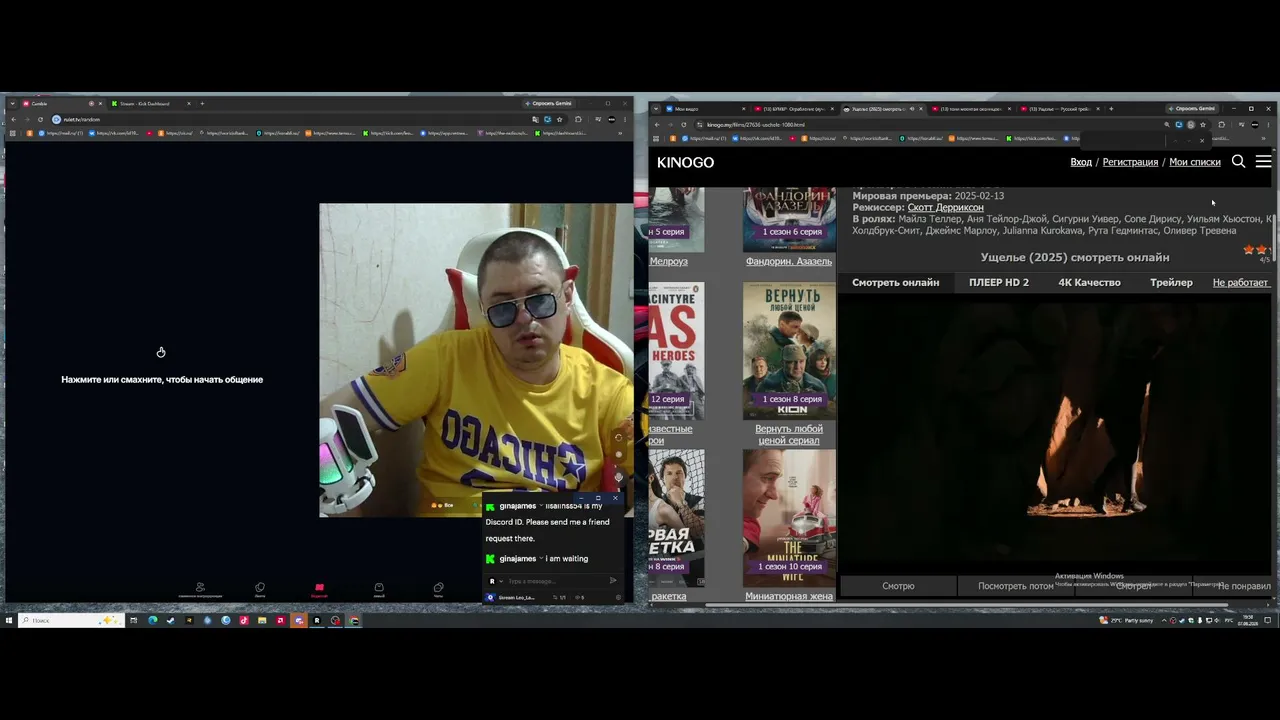The width and height of the screenshot is (1280, 720).
Task: Click the KINOGO site logo
Action: (685, 162)
